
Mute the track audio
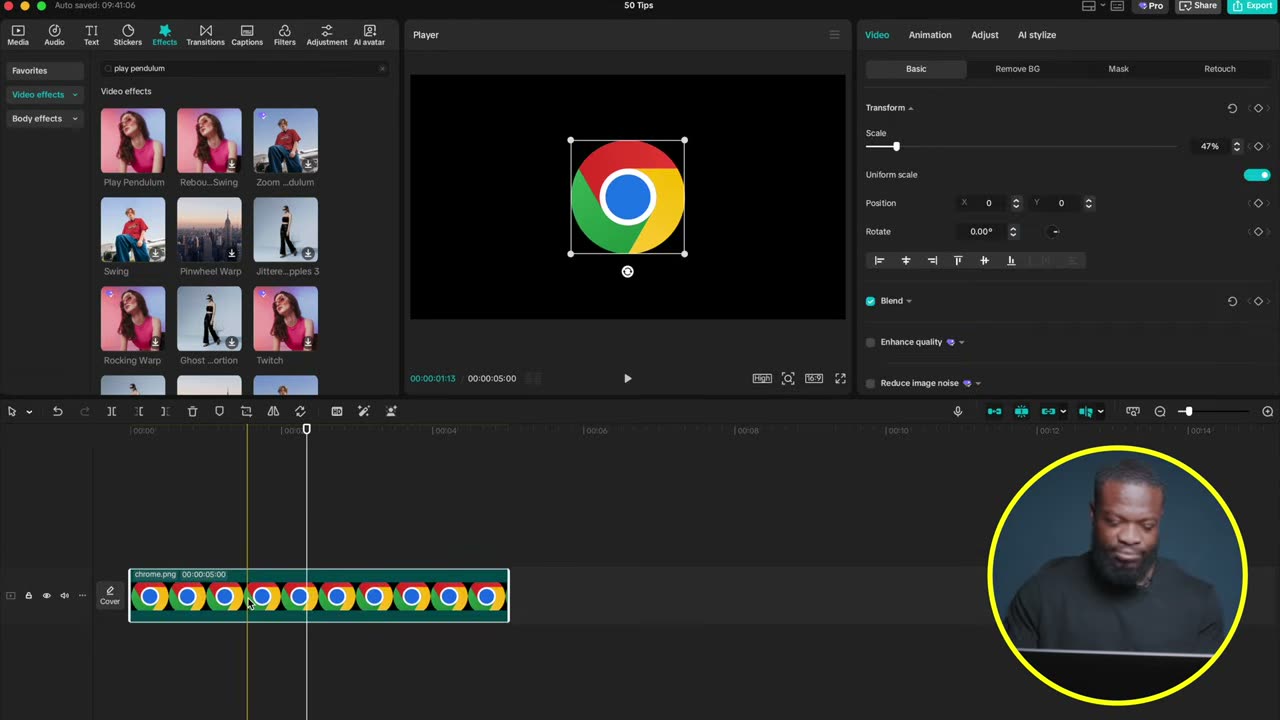pyautogui.click(x=64, y=596)
